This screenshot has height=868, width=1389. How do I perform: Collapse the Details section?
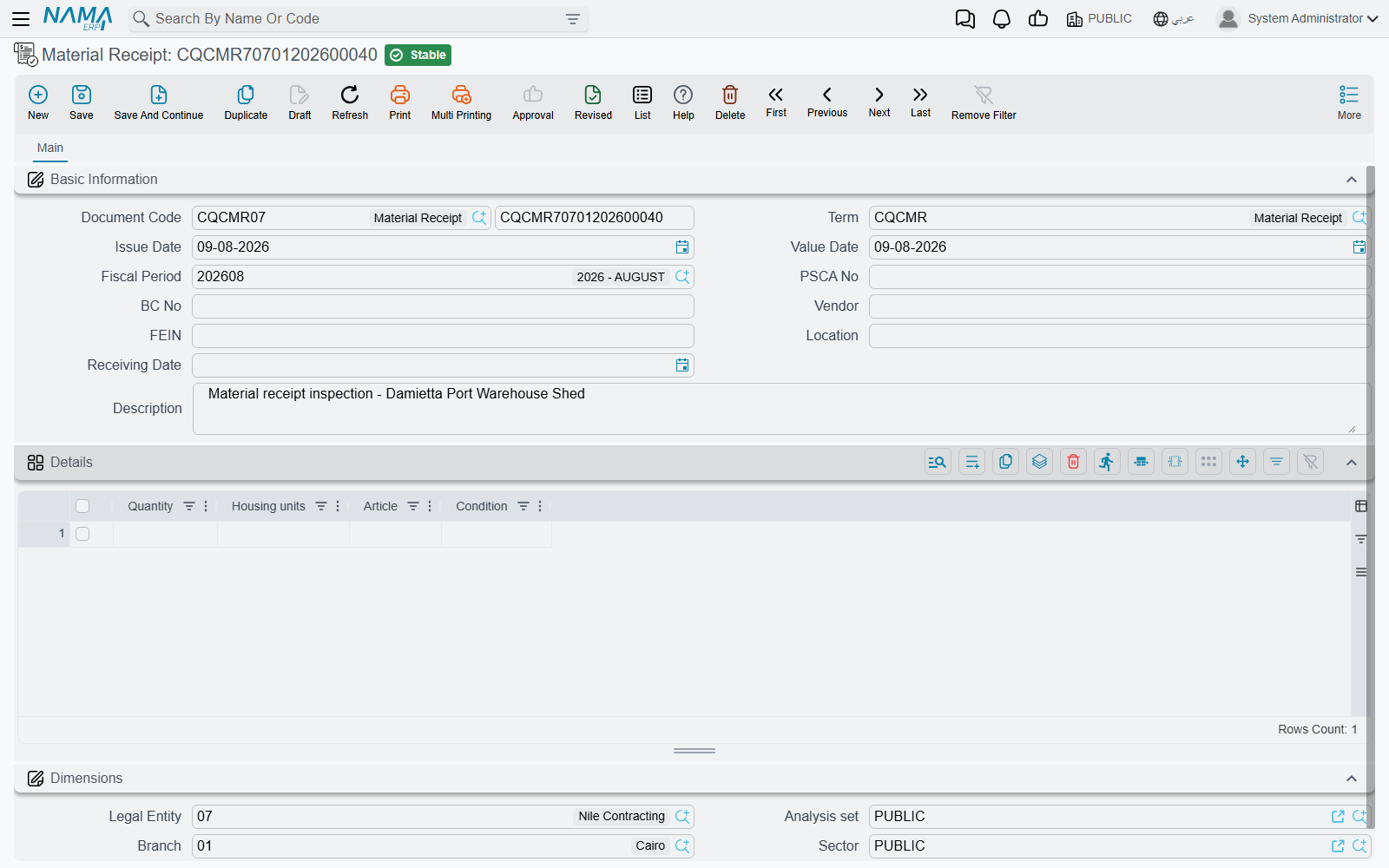[x=1351, y=463]
